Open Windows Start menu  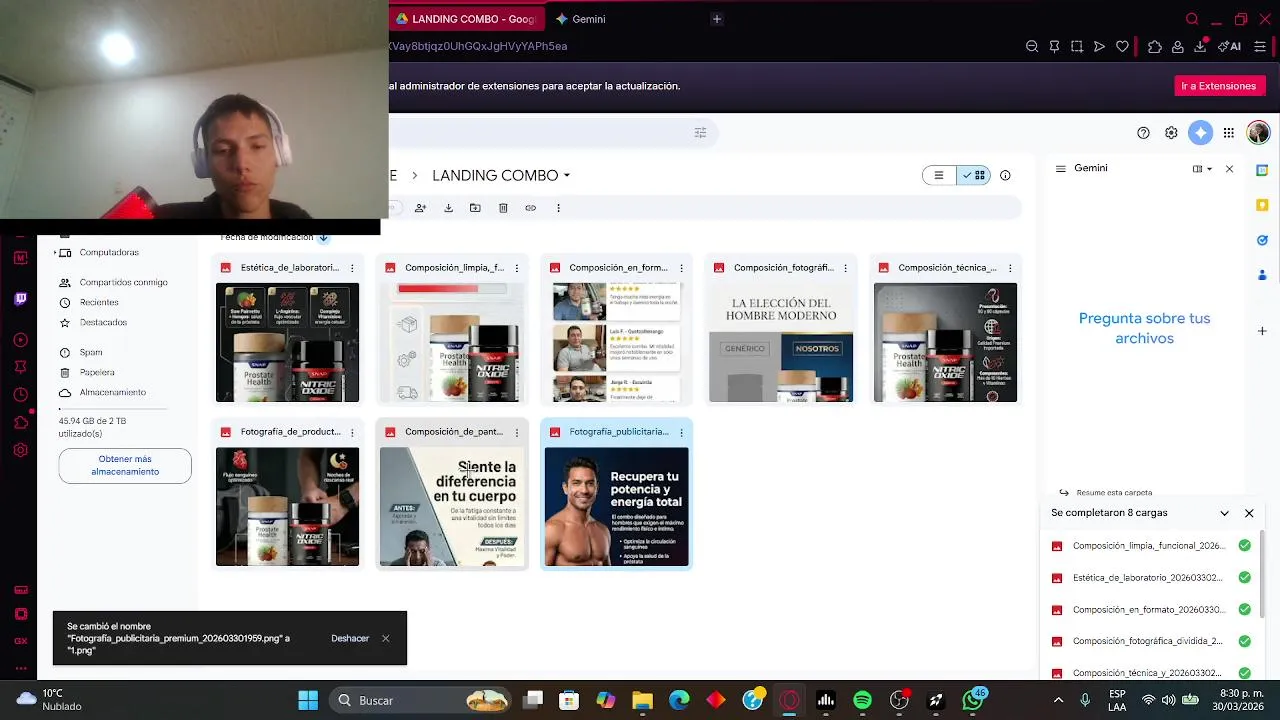tap(308, 700)
